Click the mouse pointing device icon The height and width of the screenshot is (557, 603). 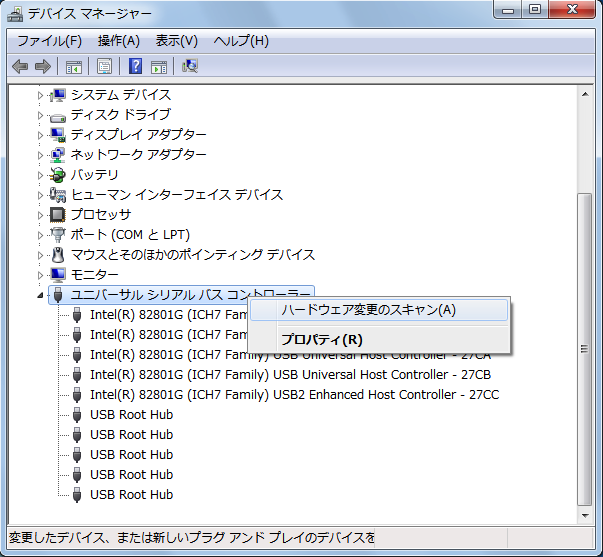pyautogui.click(x=58, y=255)
